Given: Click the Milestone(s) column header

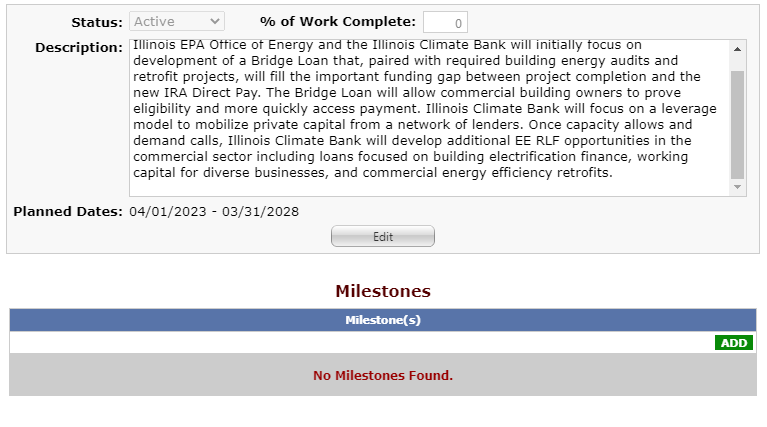Looking at the screenshot, I should pyautogui.click(x=383, y=320).
